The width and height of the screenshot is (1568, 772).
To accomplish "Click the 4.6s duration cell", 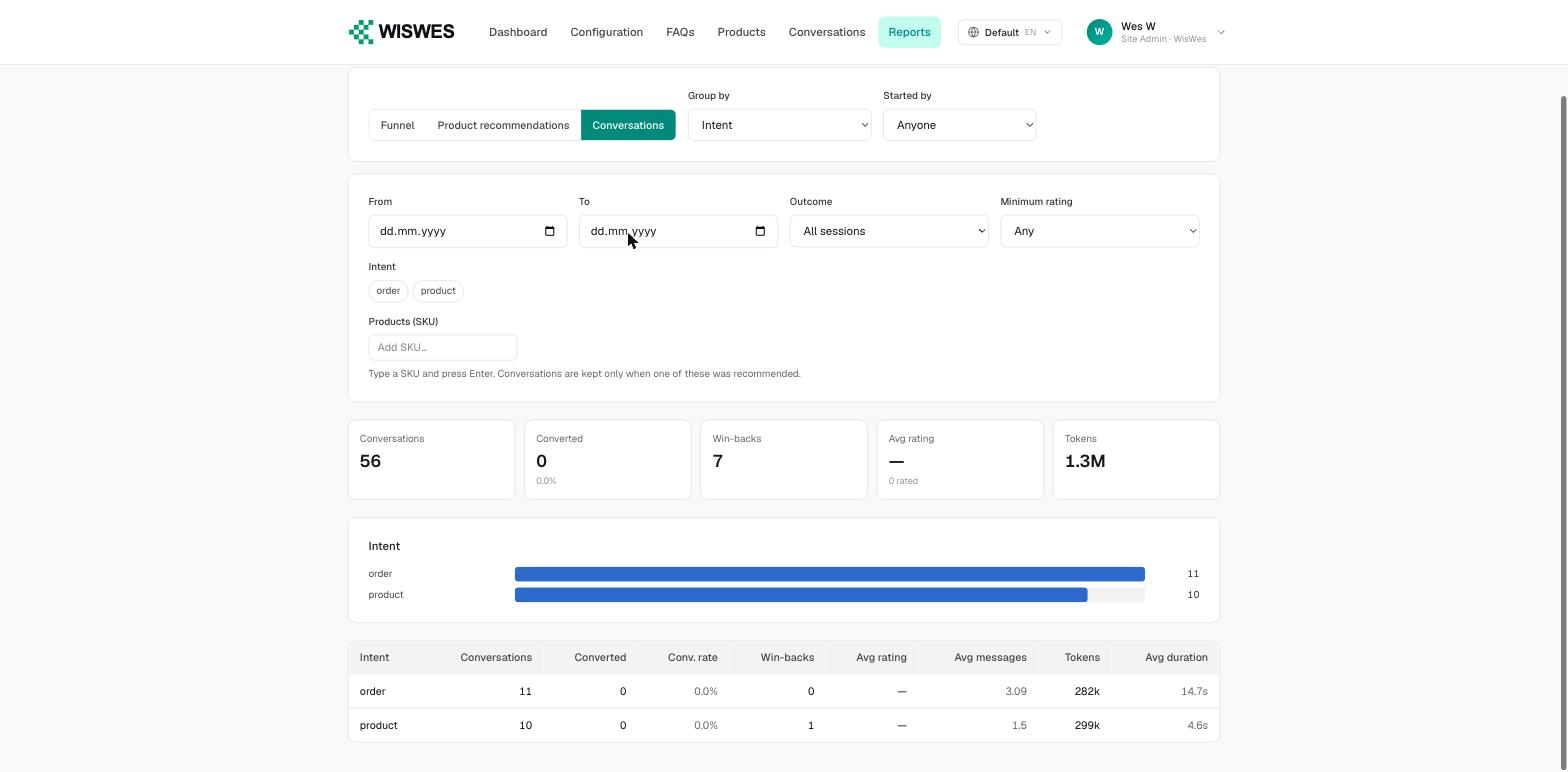I will (x=1197, y=725).
